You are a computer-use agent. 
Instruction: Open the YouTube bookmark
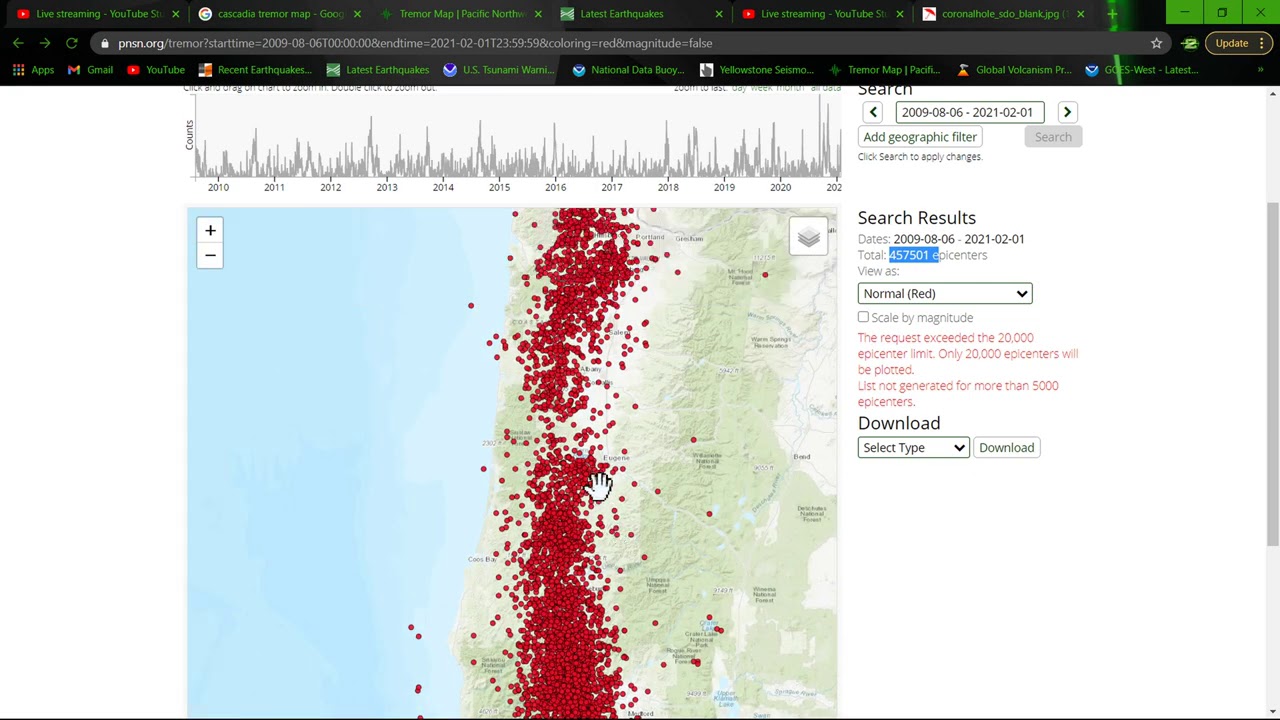155,70
